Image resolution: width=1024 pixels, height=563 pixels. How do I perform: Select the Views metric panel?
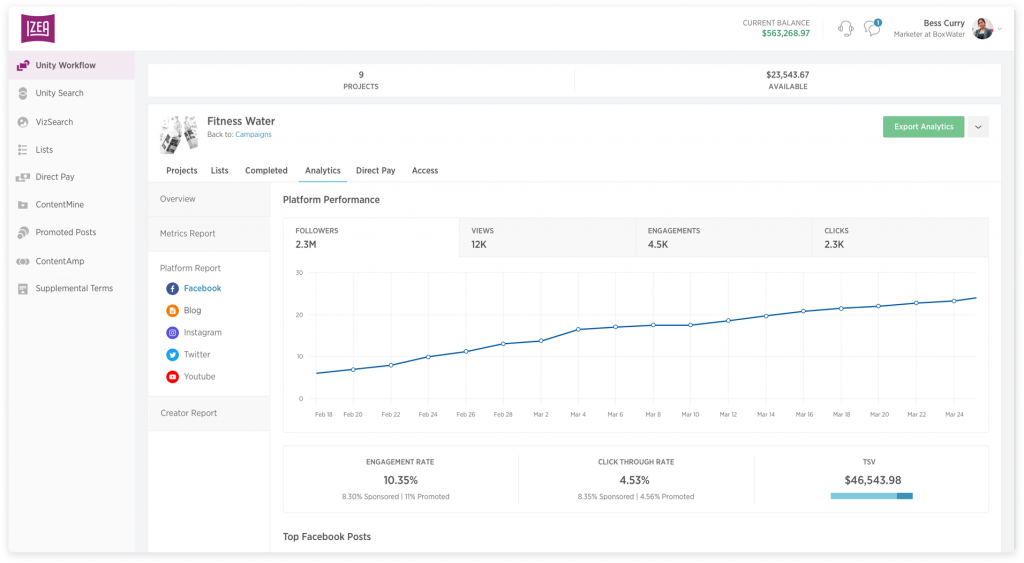(547, 237)
